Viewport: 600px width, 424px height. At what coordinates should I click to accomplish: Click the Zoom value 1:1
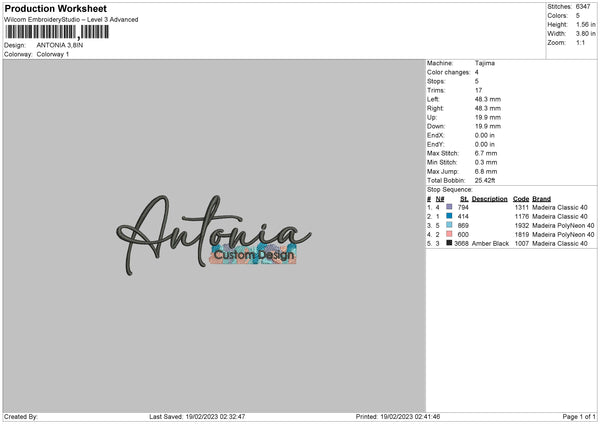[580, 43]
